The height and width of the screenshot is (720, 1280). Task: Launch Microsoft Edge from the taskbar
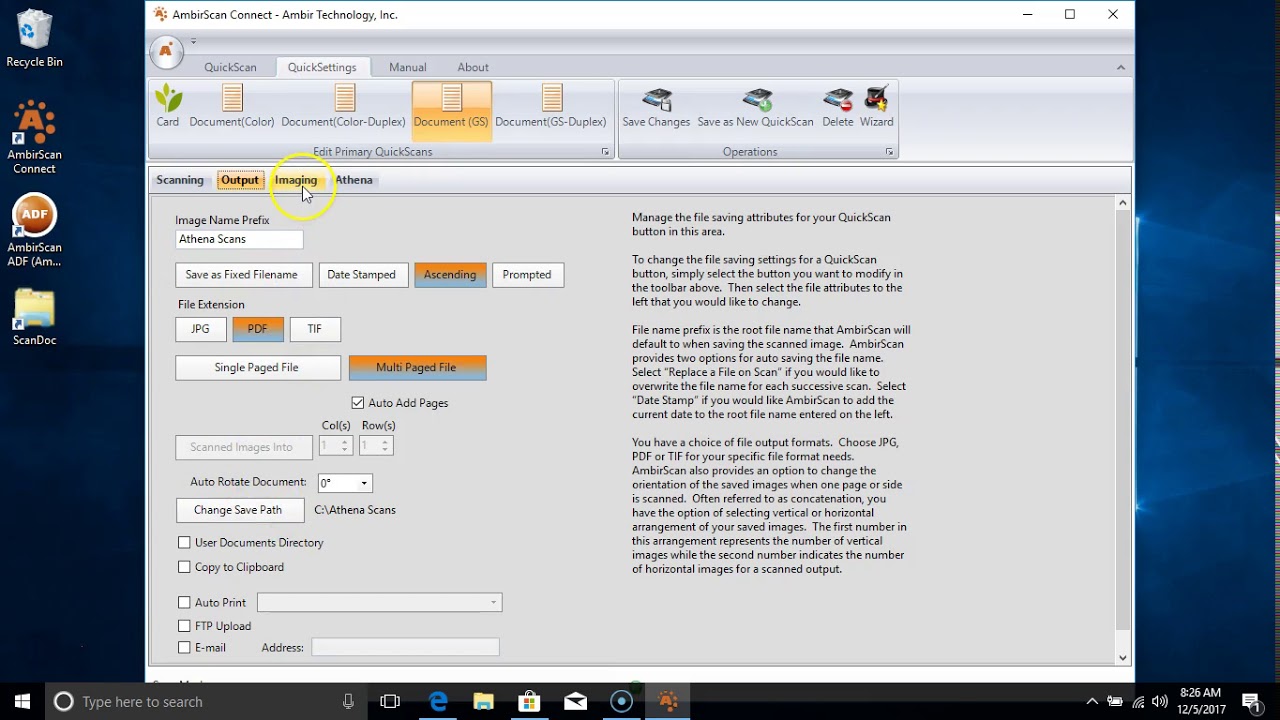pos(438,701)
